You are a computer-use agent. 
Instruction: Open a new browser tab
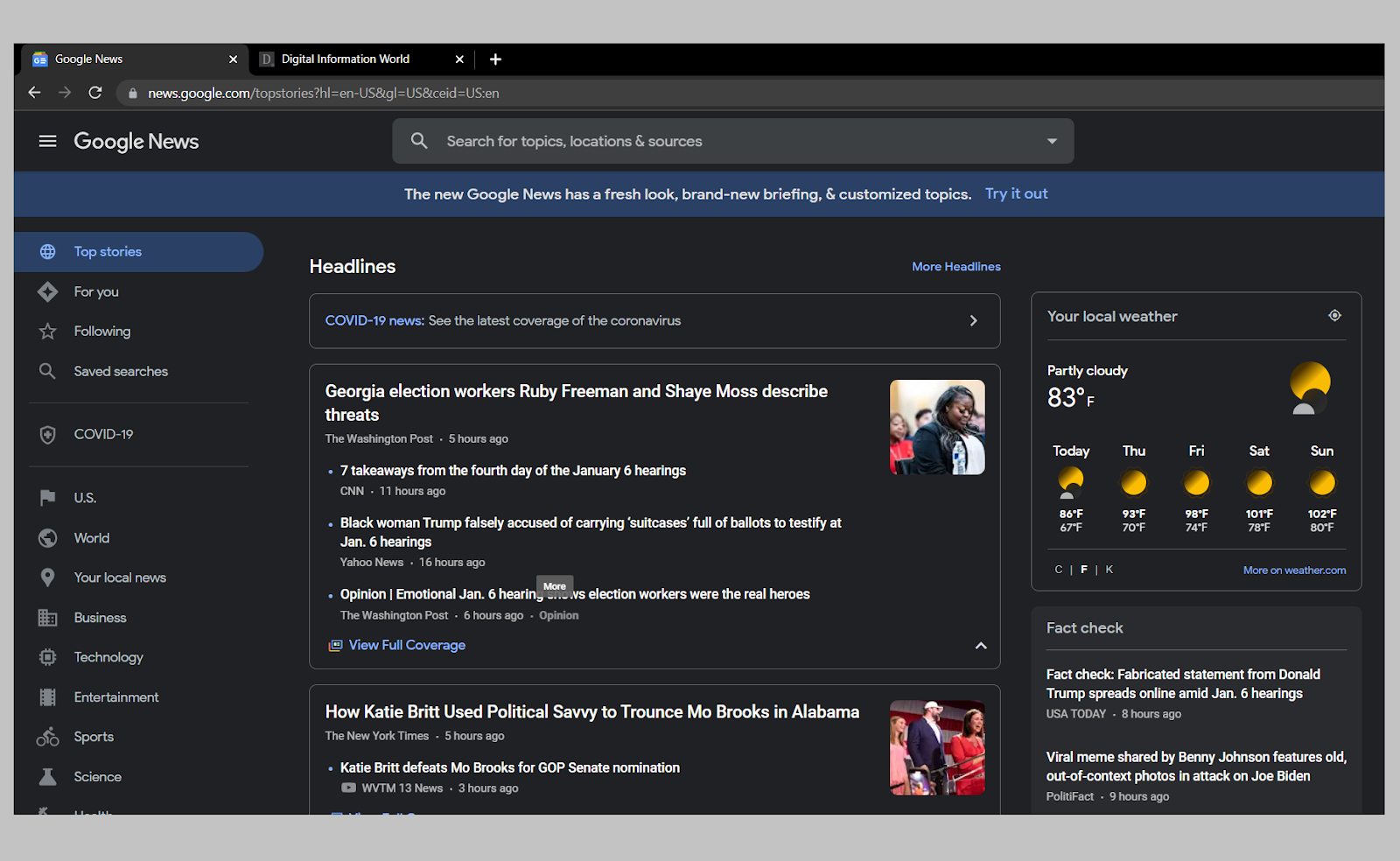click(495, 59)
